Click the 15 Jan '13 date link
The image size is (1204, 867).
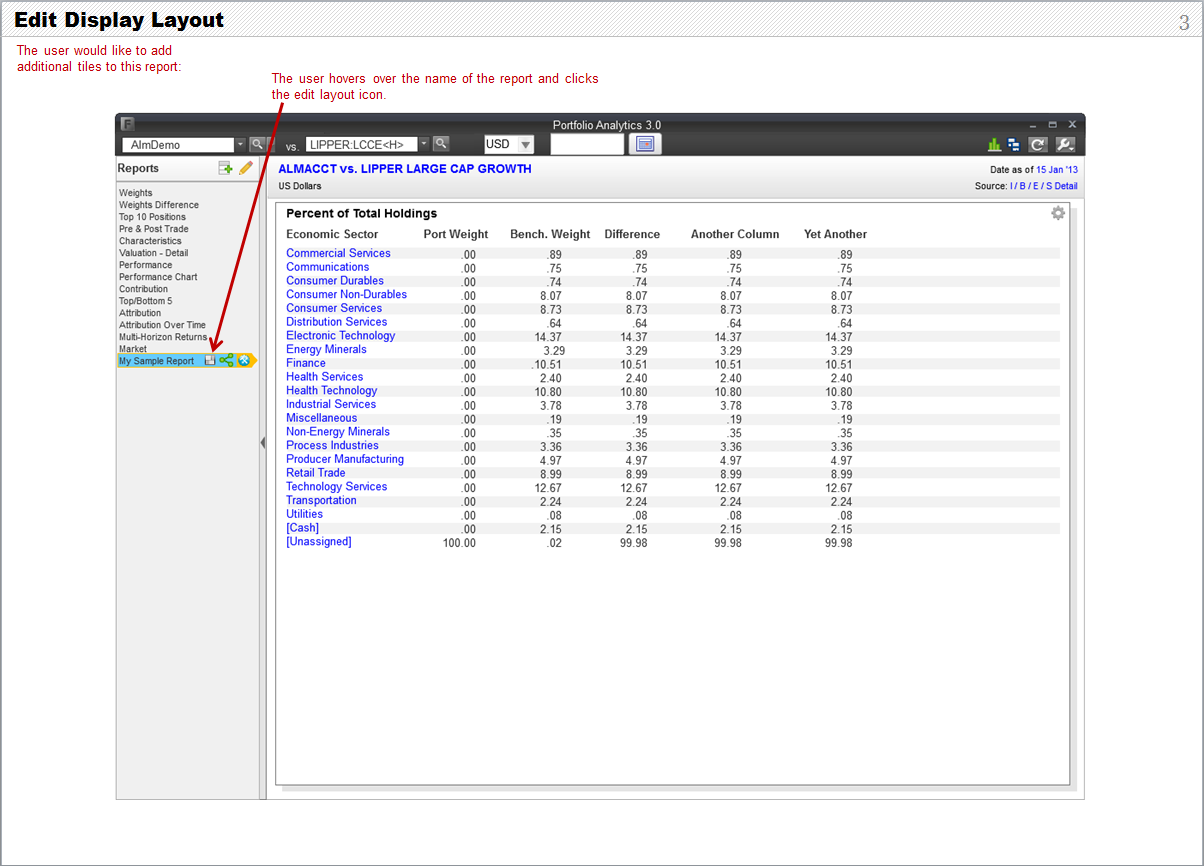[1057, 170]
